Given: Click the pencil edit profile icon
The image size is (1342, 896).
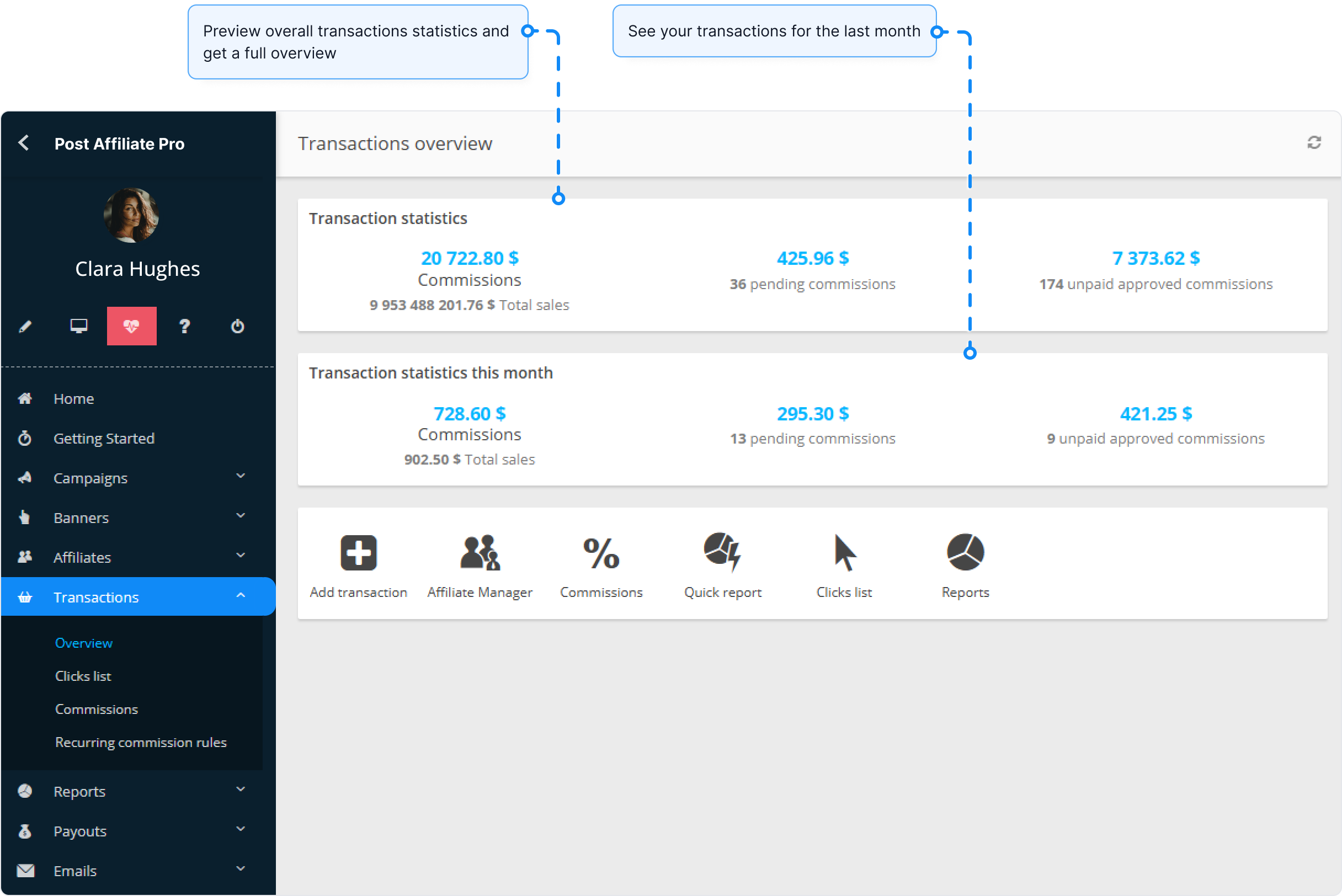Looking at the screenshot, I should click(x=25, y=326).
